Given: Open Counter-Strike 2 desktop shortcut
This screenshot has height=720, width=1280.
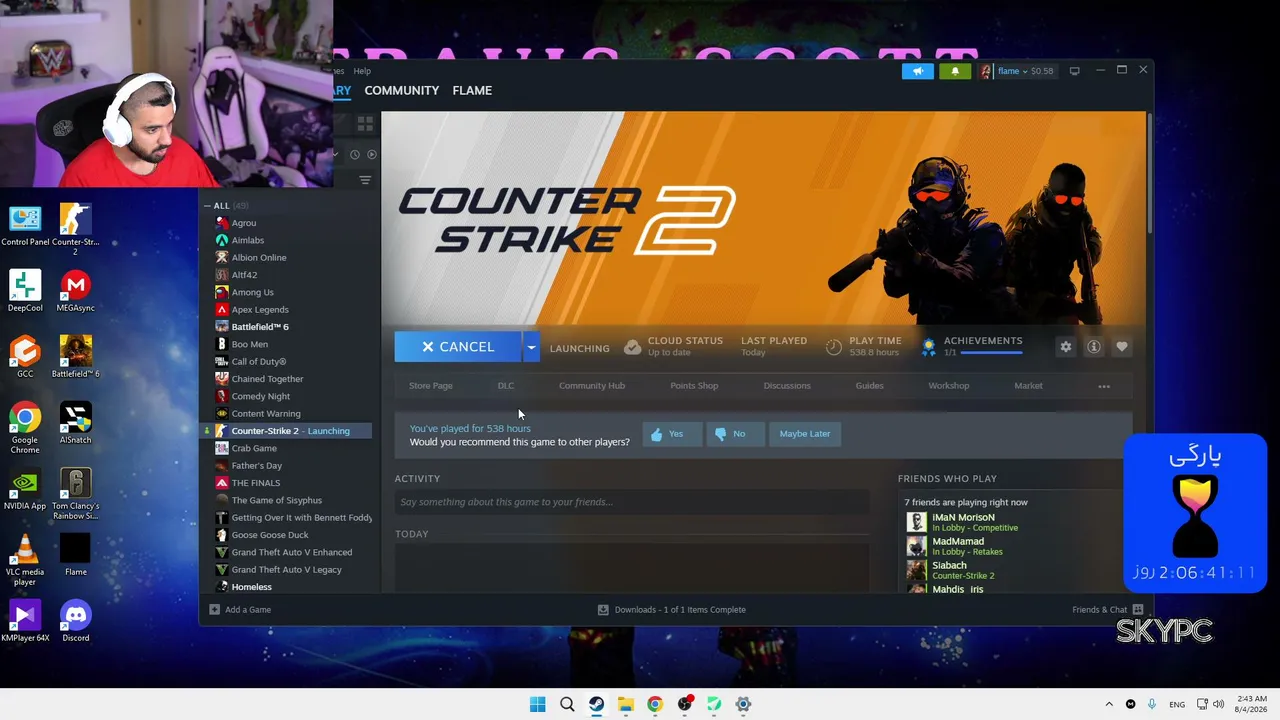Looking at the screenshot, I should click(75, 229).
